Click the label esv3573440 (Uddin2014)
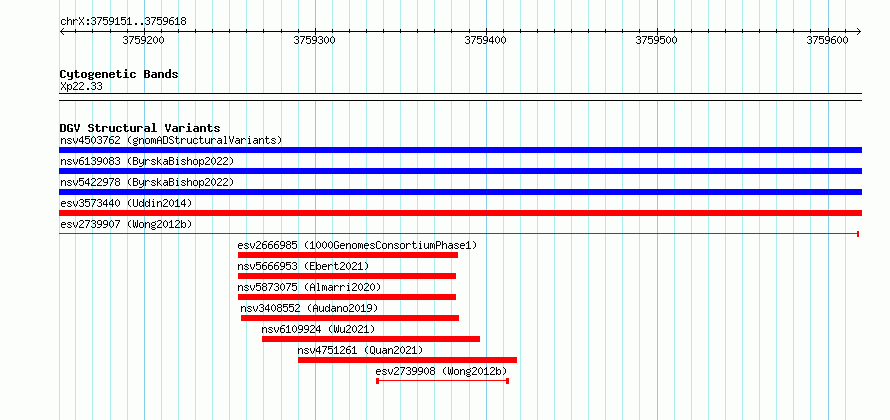 [x=126, y=203]
